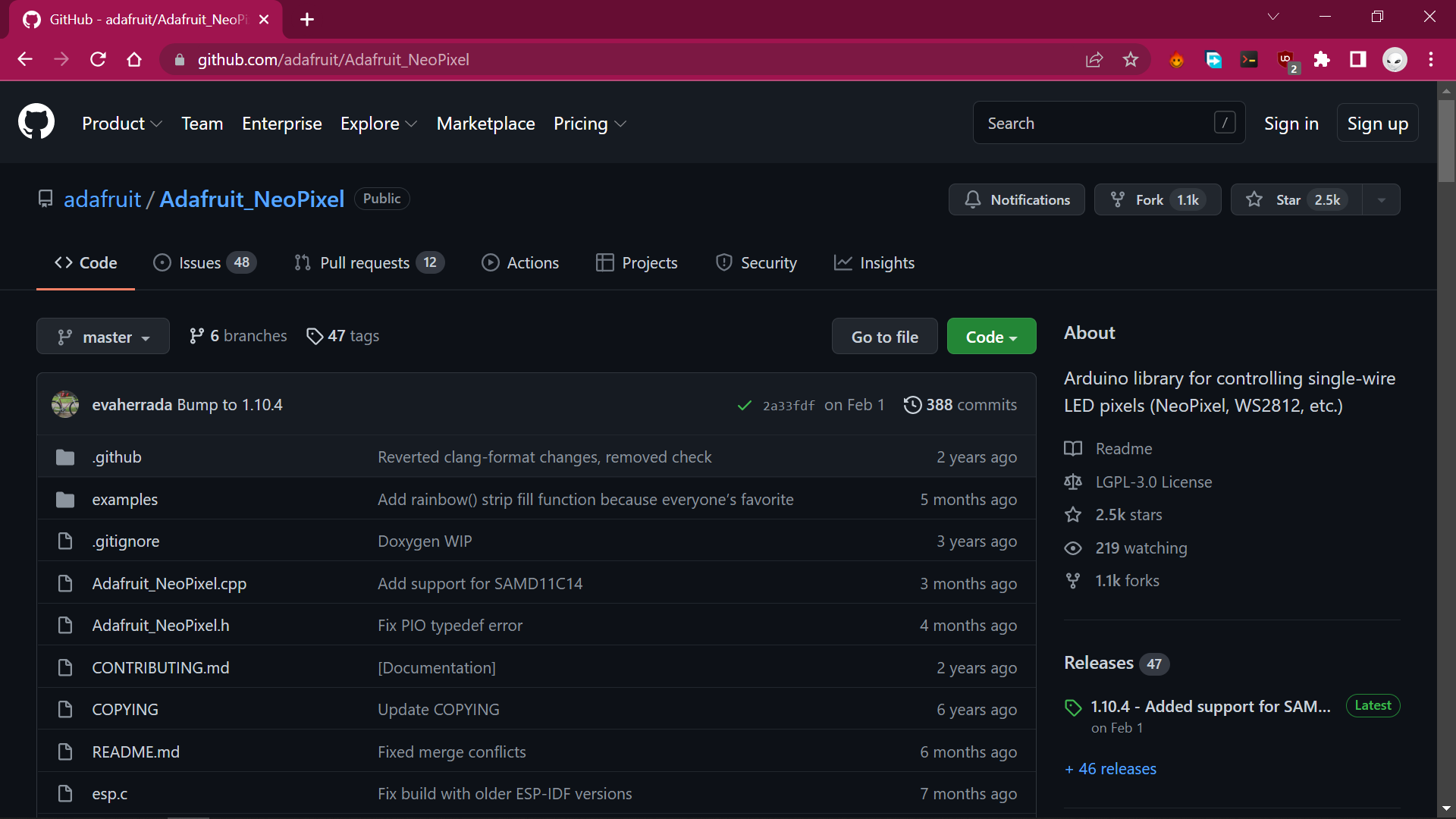Close the GitHub browser tab
The height and width of the screenshot is (819, 1456).
click(264, 19)
